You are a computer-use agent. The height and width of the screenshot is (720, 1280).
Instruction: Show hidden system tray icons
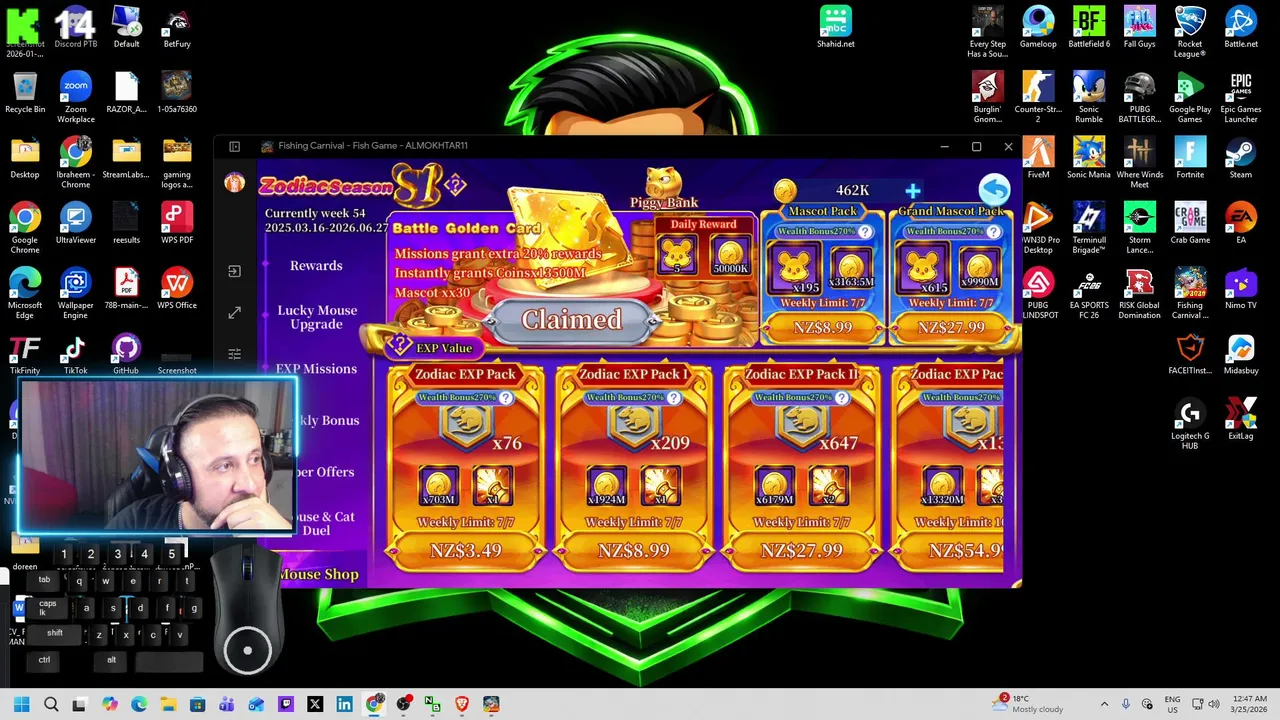coord(1104,704)
